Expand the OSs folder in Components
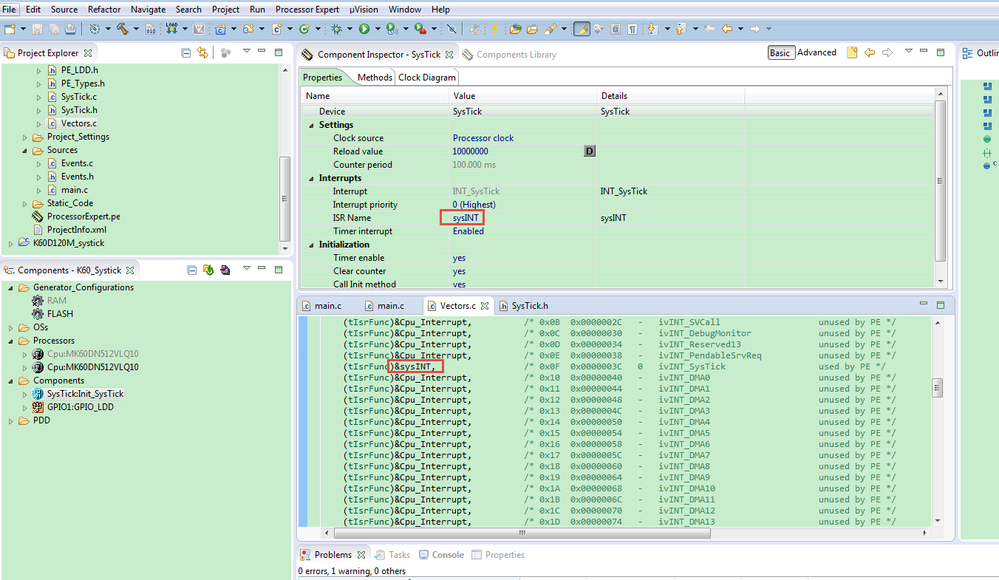 click(11, 328)
